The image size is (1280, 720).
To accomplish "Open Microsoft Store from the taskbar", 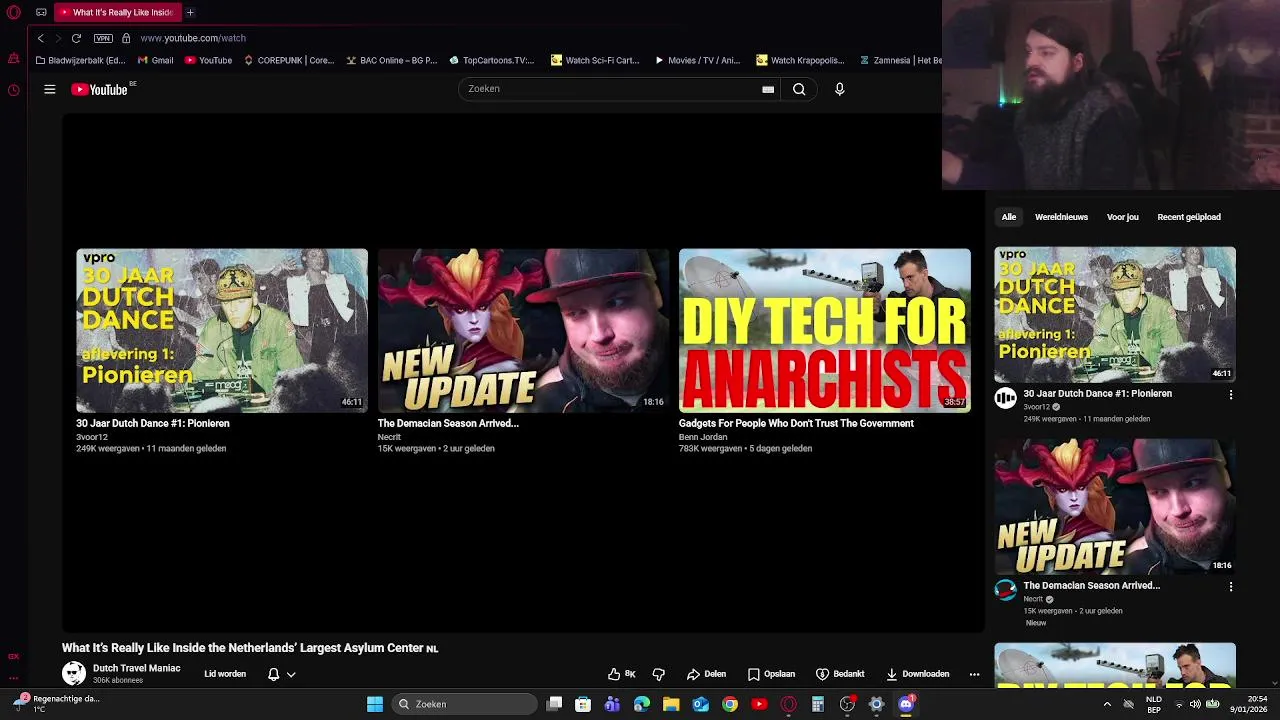I will click(583, 704).
